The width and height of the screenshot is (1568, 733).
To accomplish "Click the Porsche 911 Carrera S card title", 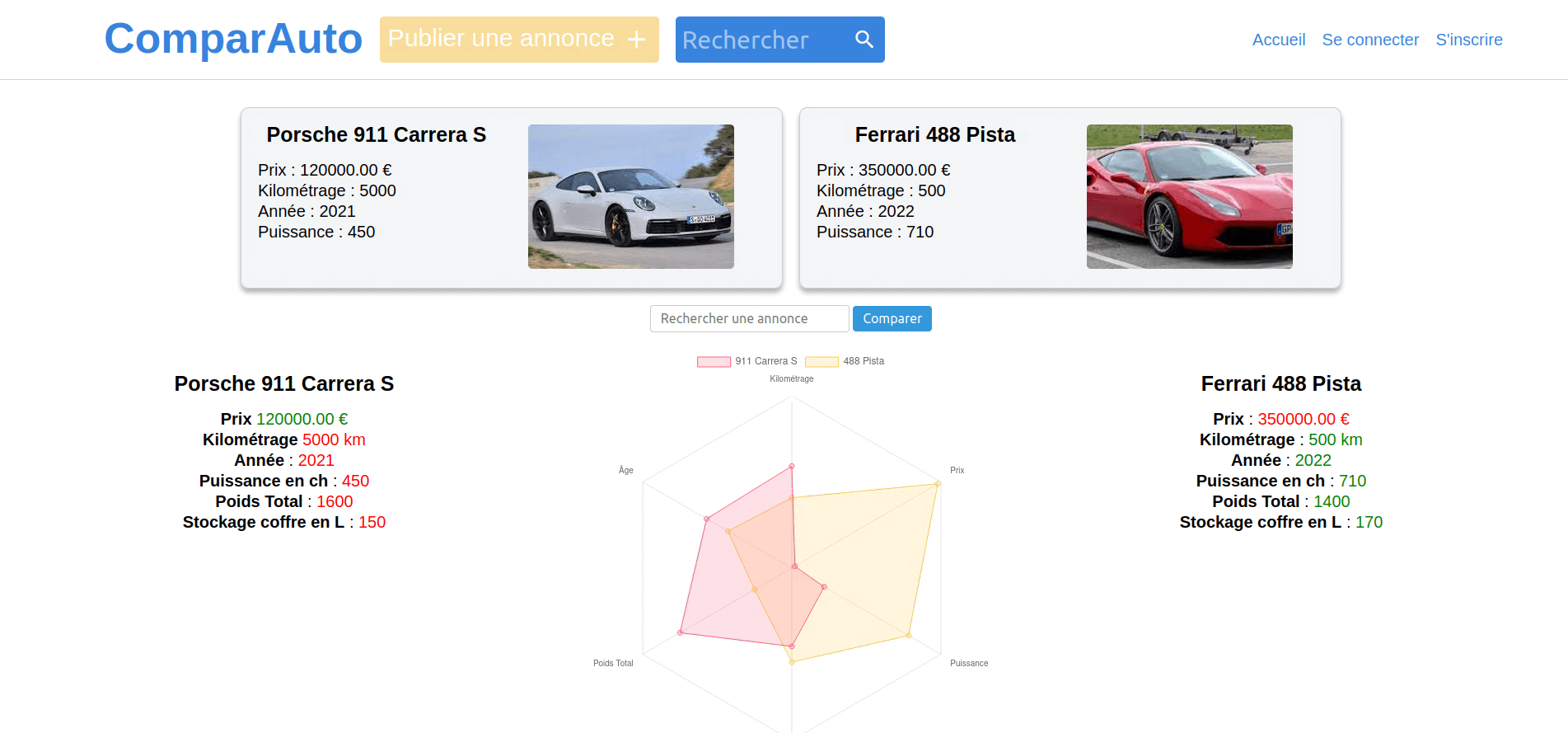I will (377, 134).
